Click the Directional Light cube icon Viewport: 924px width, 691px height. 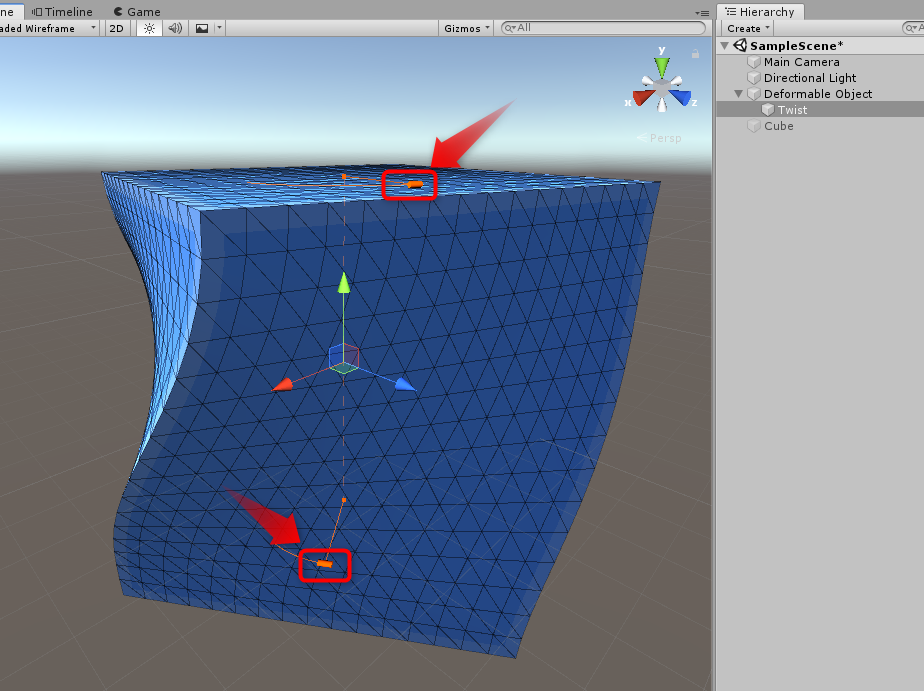coord(754,78)
